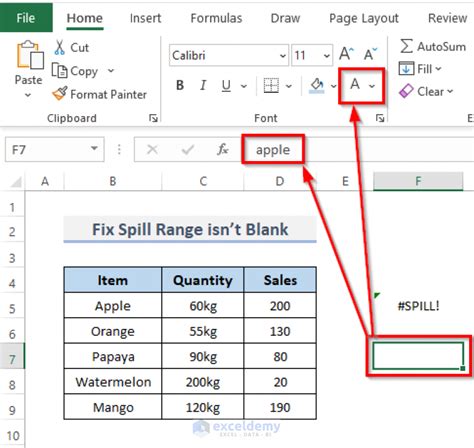Open the Name Box F7 dropdown arrow
The width and height of the screenshot is (474, 448).
[94, 148]
